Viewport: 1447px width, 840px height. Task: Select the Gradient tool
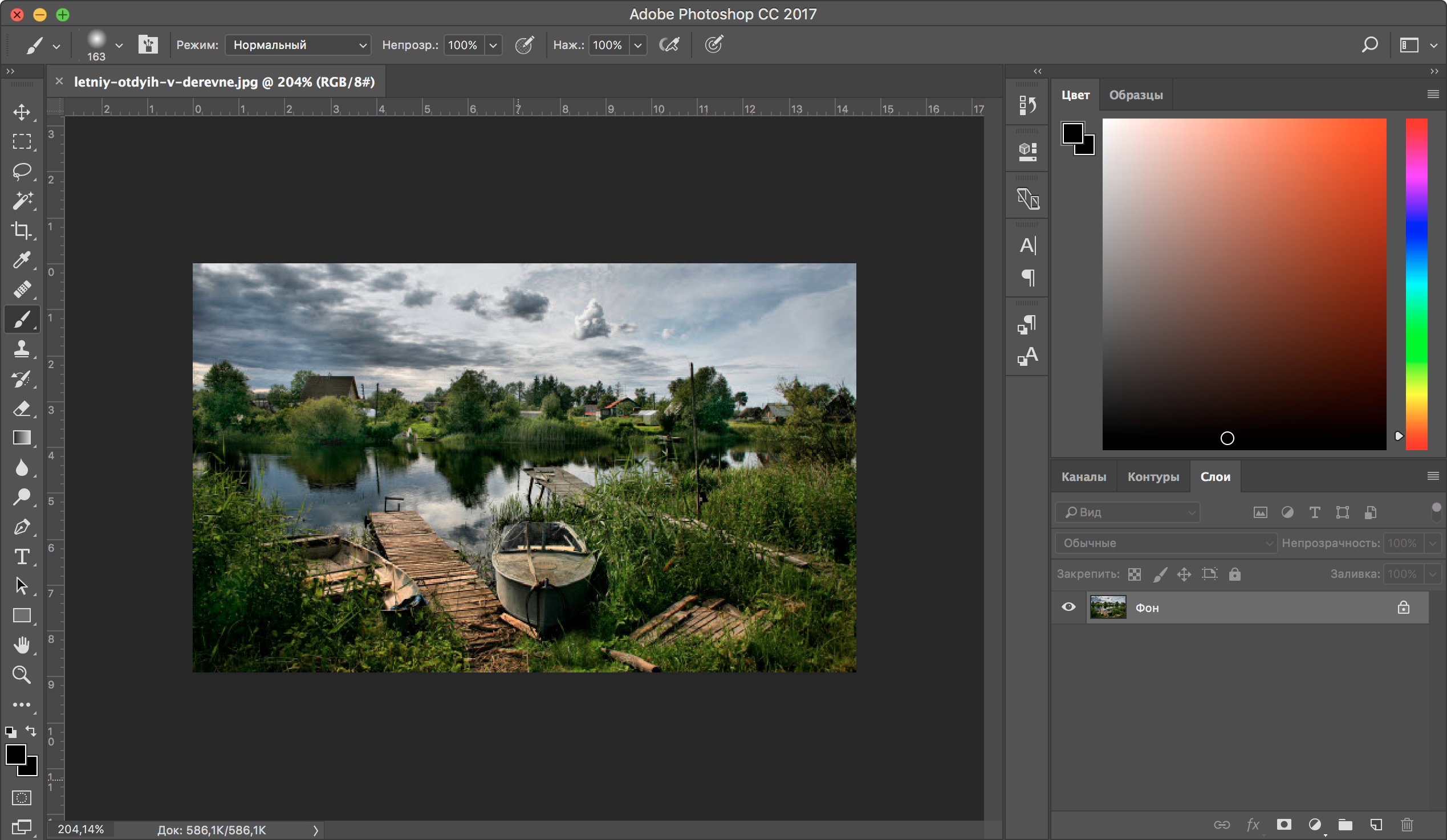point(22,438)
